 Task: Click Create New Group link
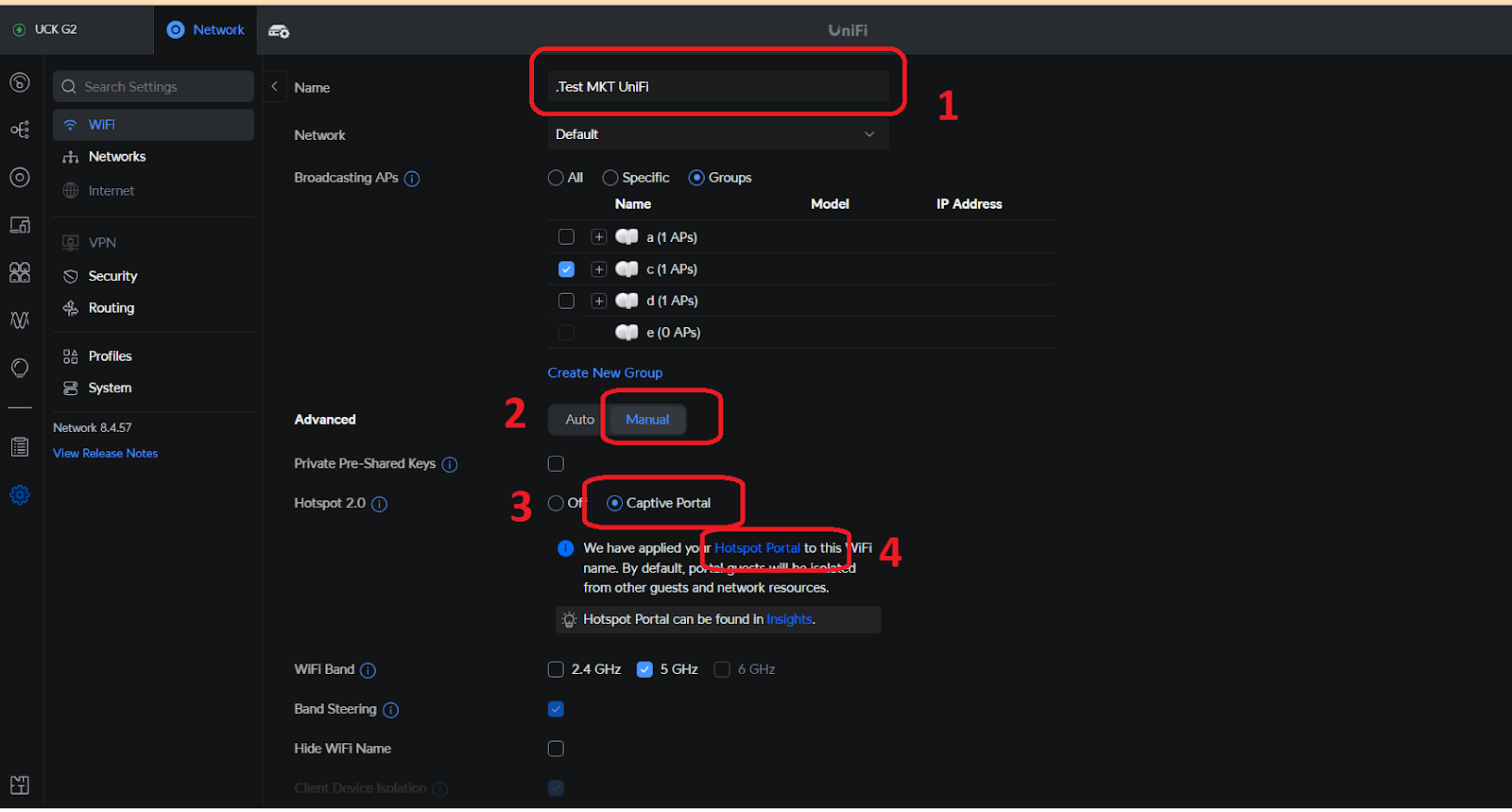tap(605, 373)
